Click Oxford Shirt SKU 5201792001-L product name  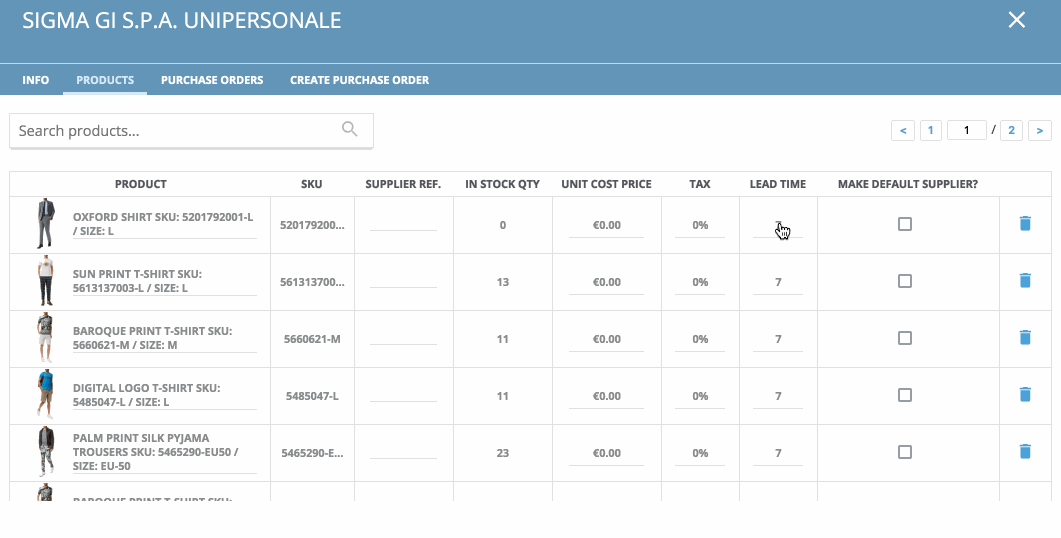[x=164, y=224]
